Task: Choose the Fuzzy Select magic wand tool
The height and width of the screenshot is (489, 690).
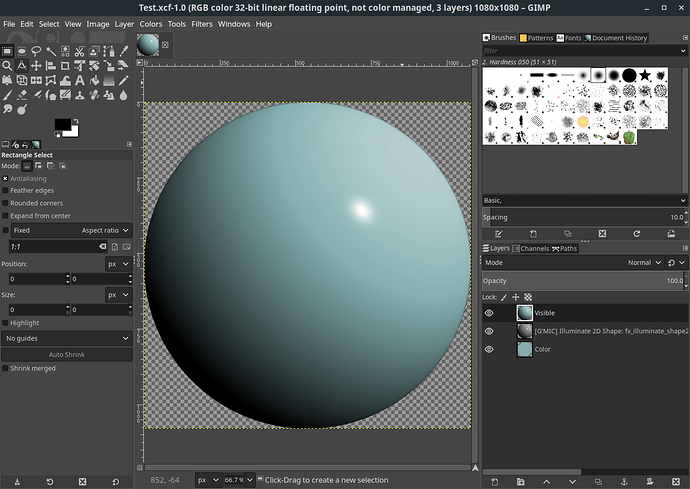Action: [52, 50]
